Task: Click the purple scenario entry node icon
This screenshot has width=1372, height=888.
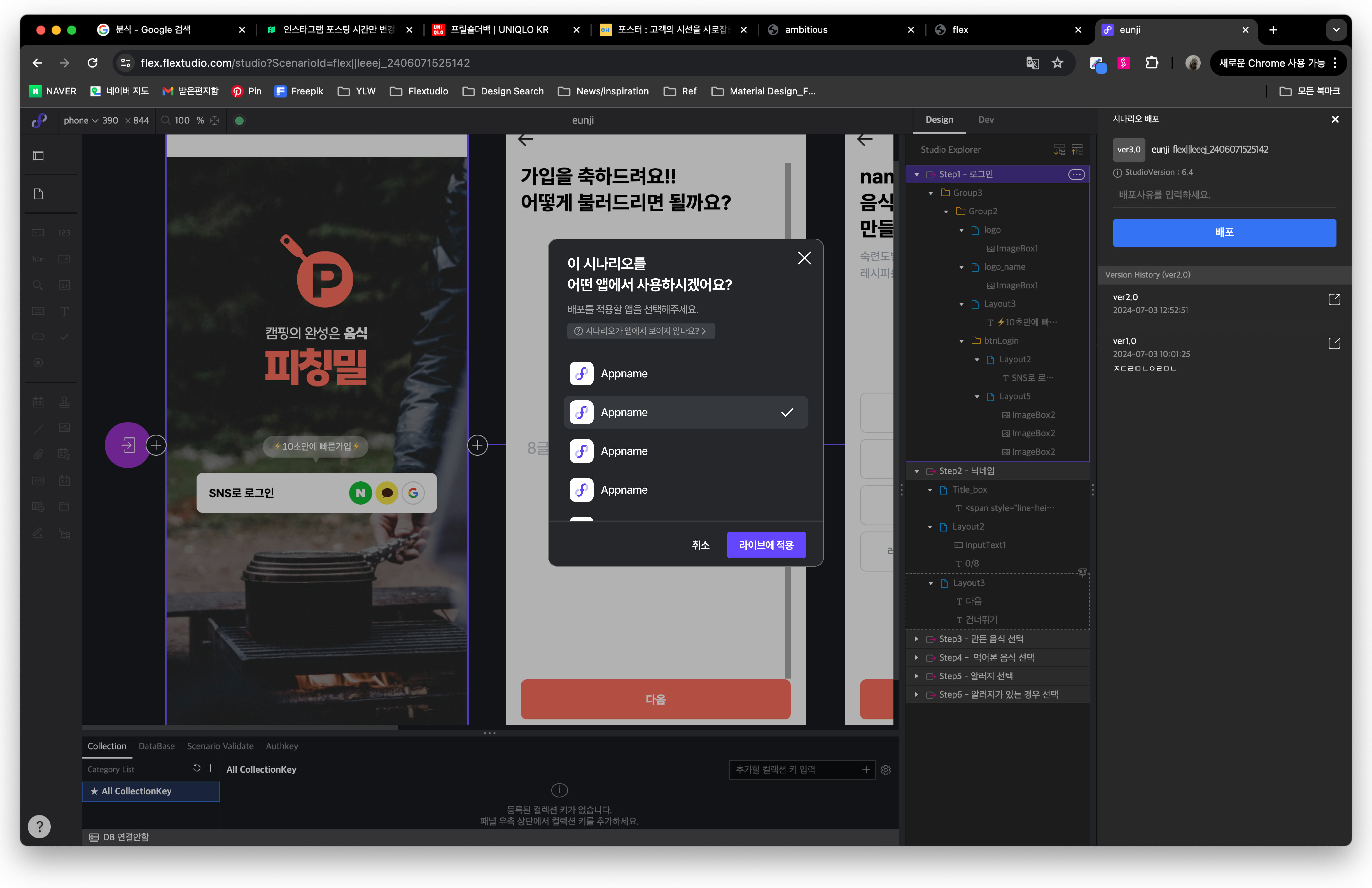Action: [x=128, y=445]
